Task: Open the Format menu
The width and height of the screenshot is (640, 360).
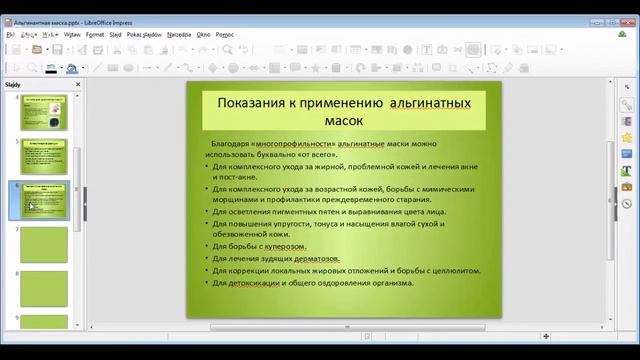Action: click(x=95, y=35)
